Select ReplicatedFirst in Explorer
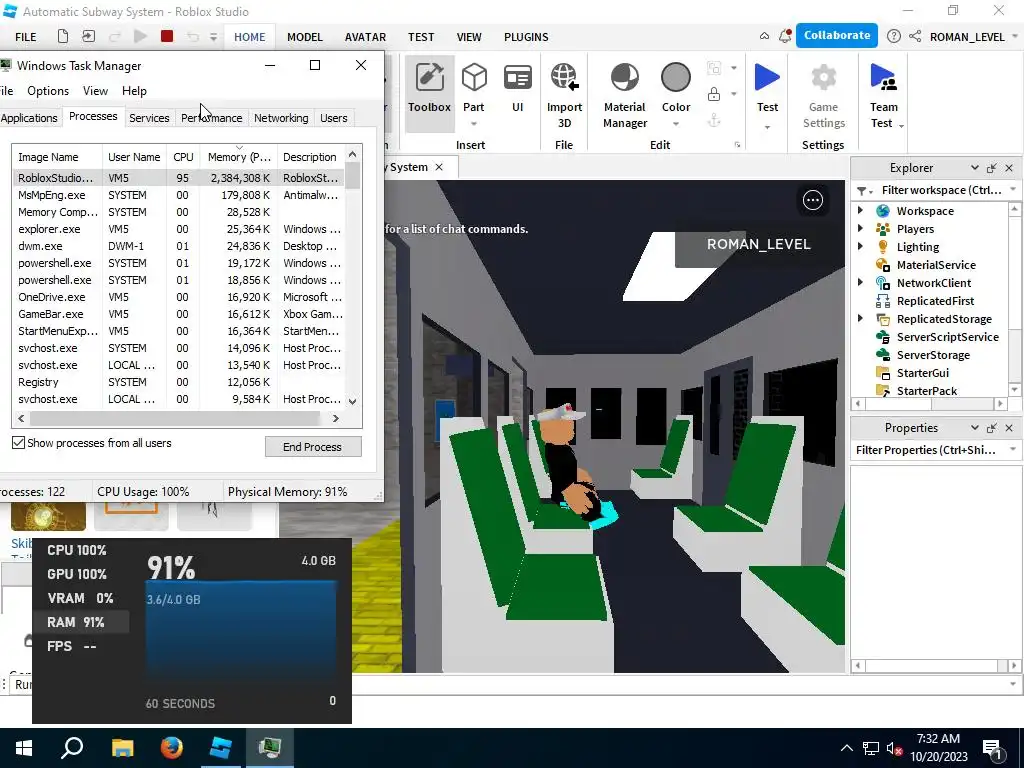This screenshot has width=1024, height=768. 935,301
